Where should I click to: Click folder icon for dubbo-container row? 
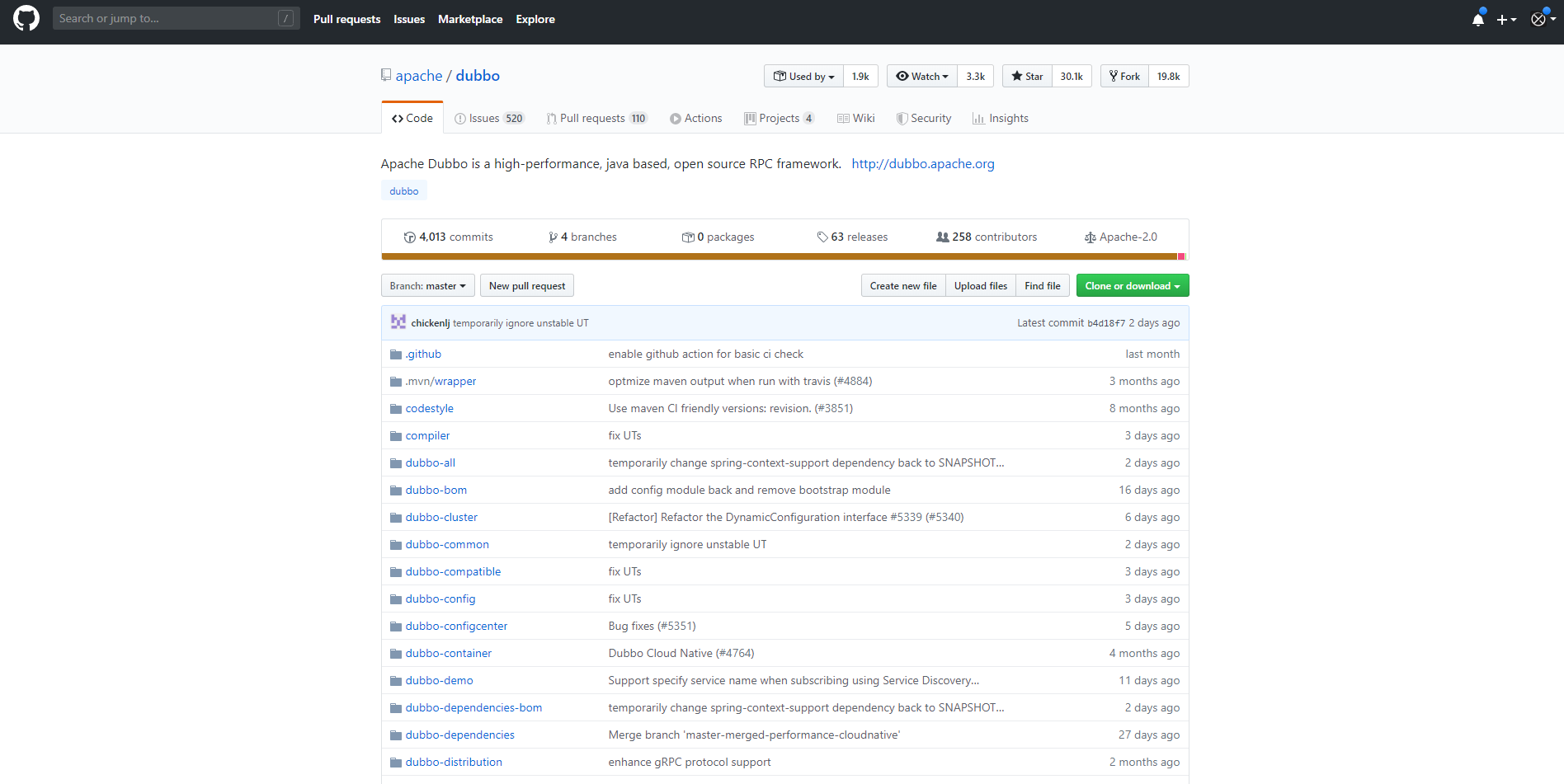coord(396,654)
